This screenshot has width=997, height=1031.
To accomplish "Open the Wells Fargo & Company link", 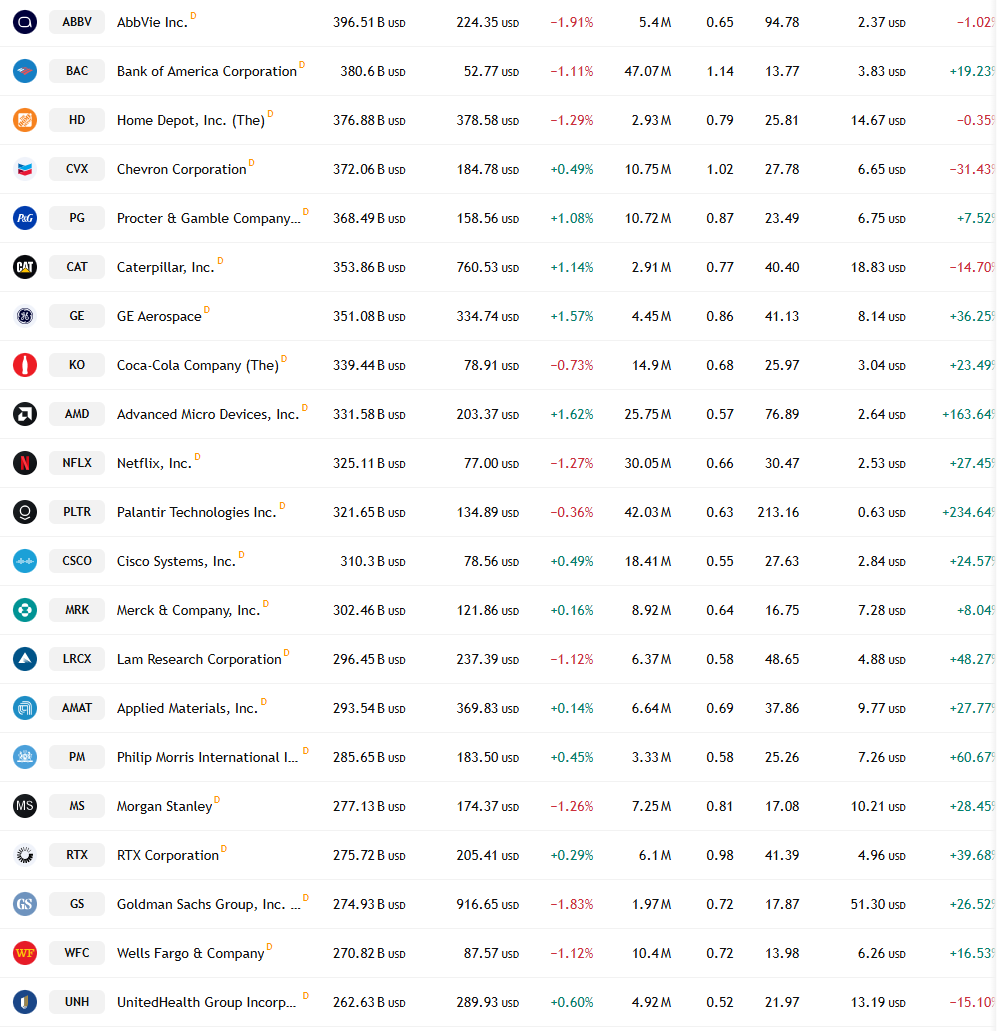I will click(x=191, y=953).
